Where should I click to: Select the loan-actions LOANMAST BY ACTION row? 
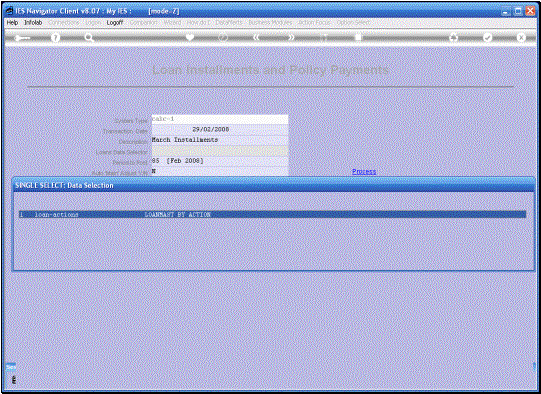click(x=273, y=215)
